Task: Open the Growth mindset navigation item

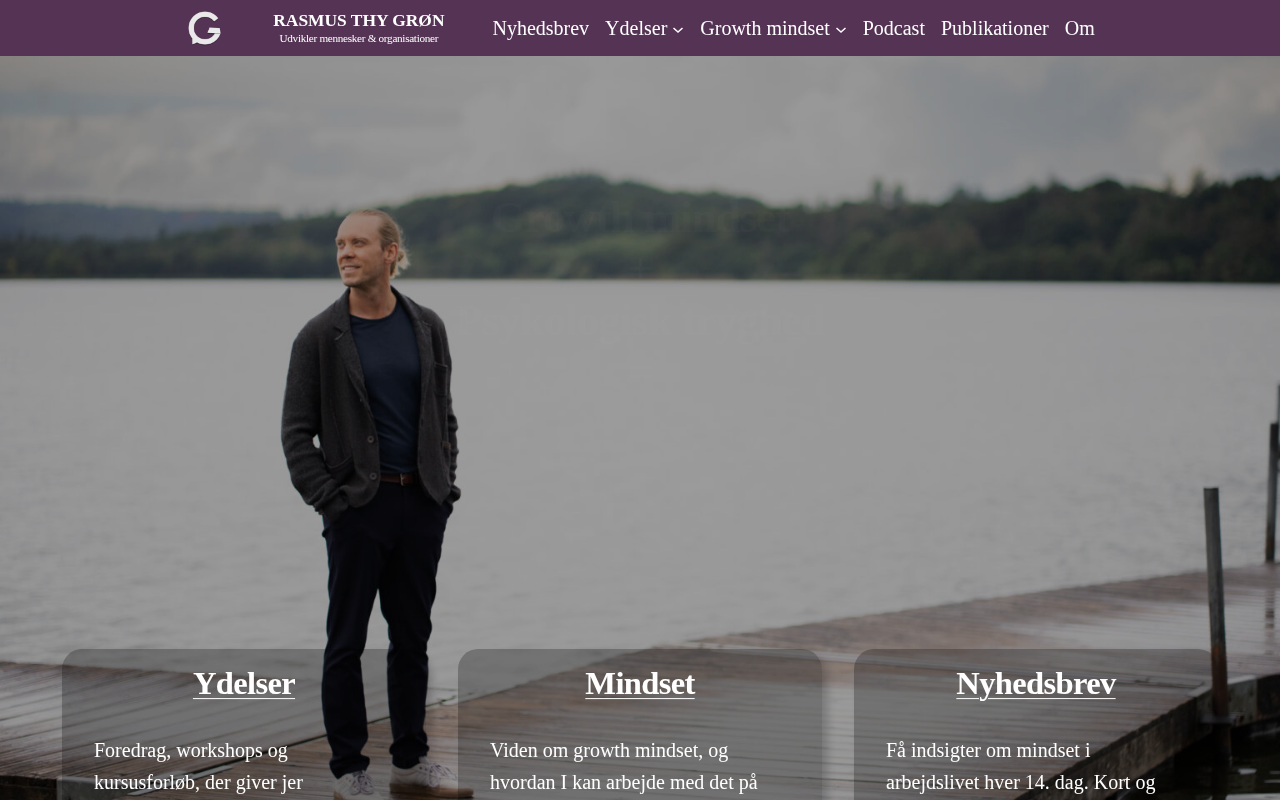Action: 765,28
